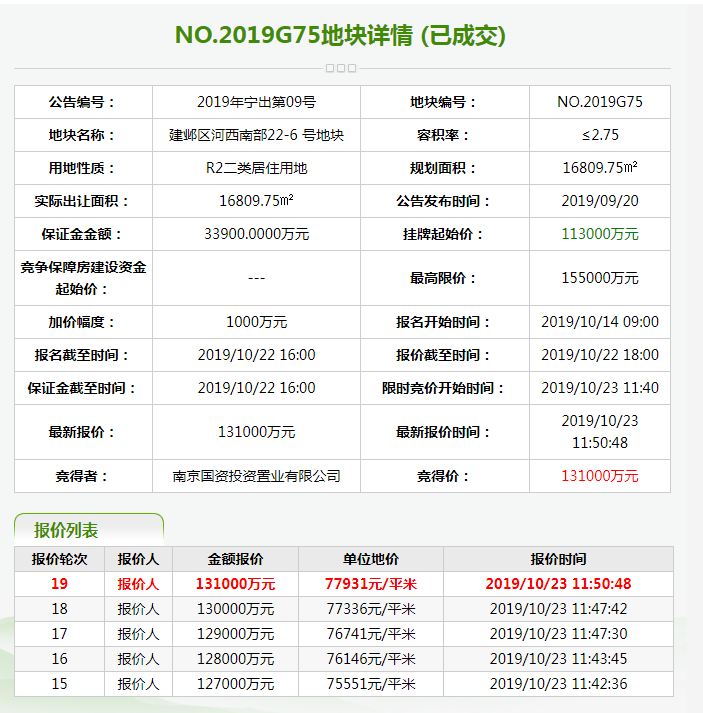Viewport: 703px width, 713px height.
Task: Click the 77931元/平米 unit price
Action: 371,584
